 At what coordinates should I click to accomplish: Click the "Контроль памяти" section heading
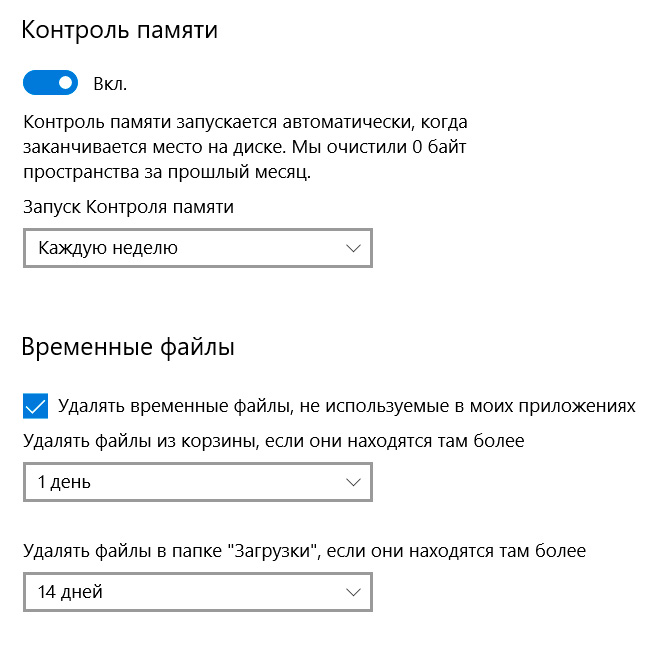pyautogui.click(x=120, y=31)
